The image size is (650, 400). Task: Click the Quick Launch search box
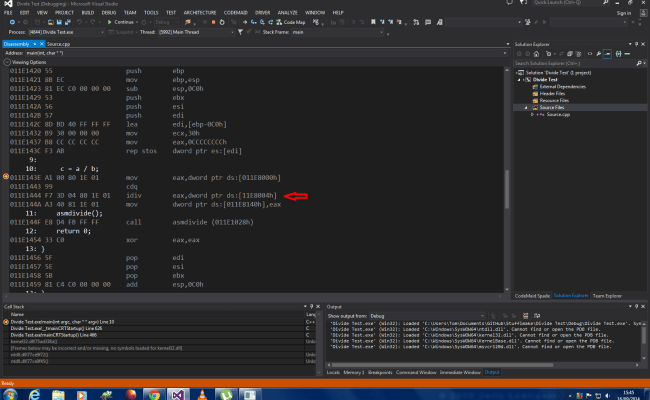570,2
